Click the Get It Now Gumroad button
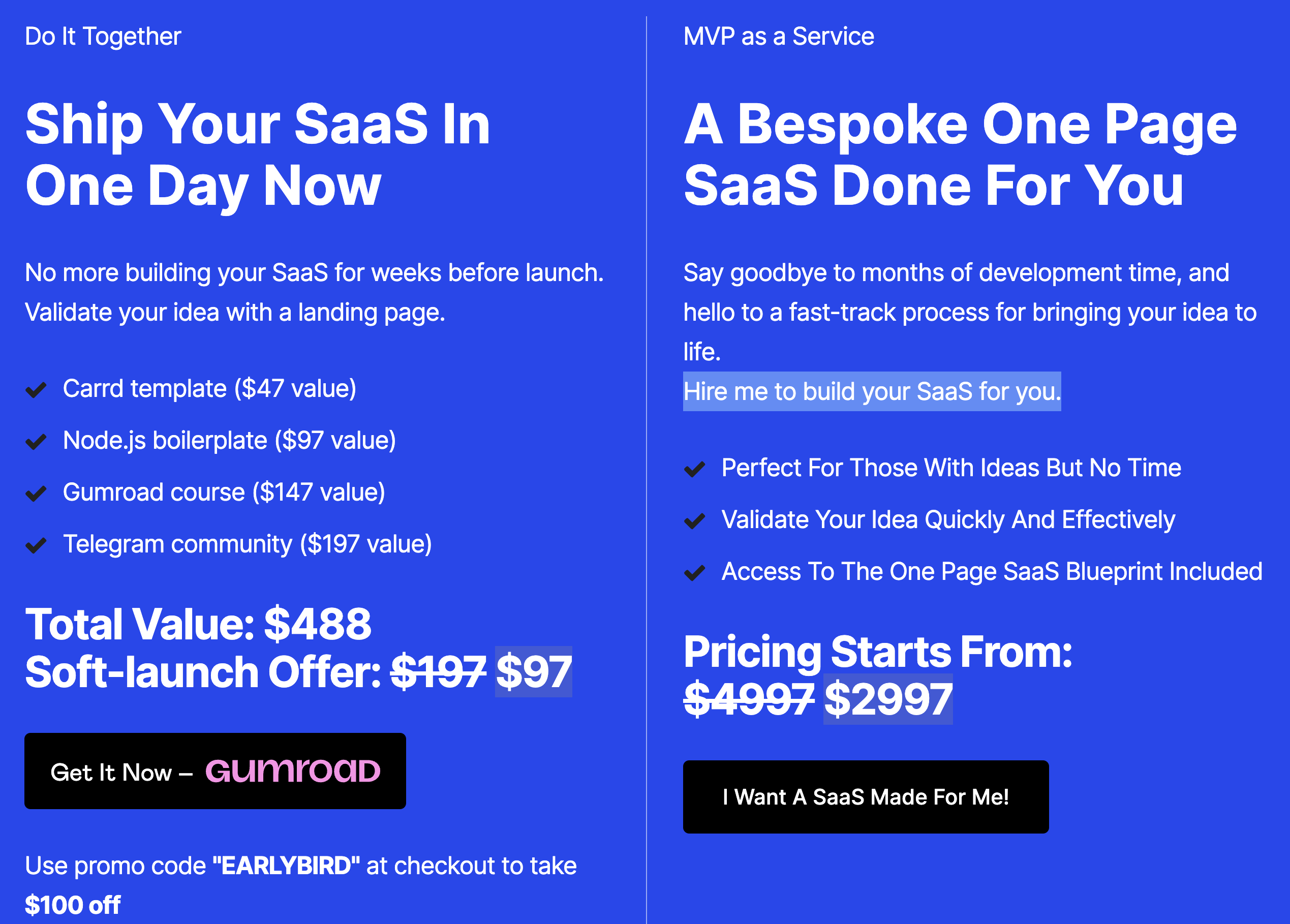 [214, 771]
